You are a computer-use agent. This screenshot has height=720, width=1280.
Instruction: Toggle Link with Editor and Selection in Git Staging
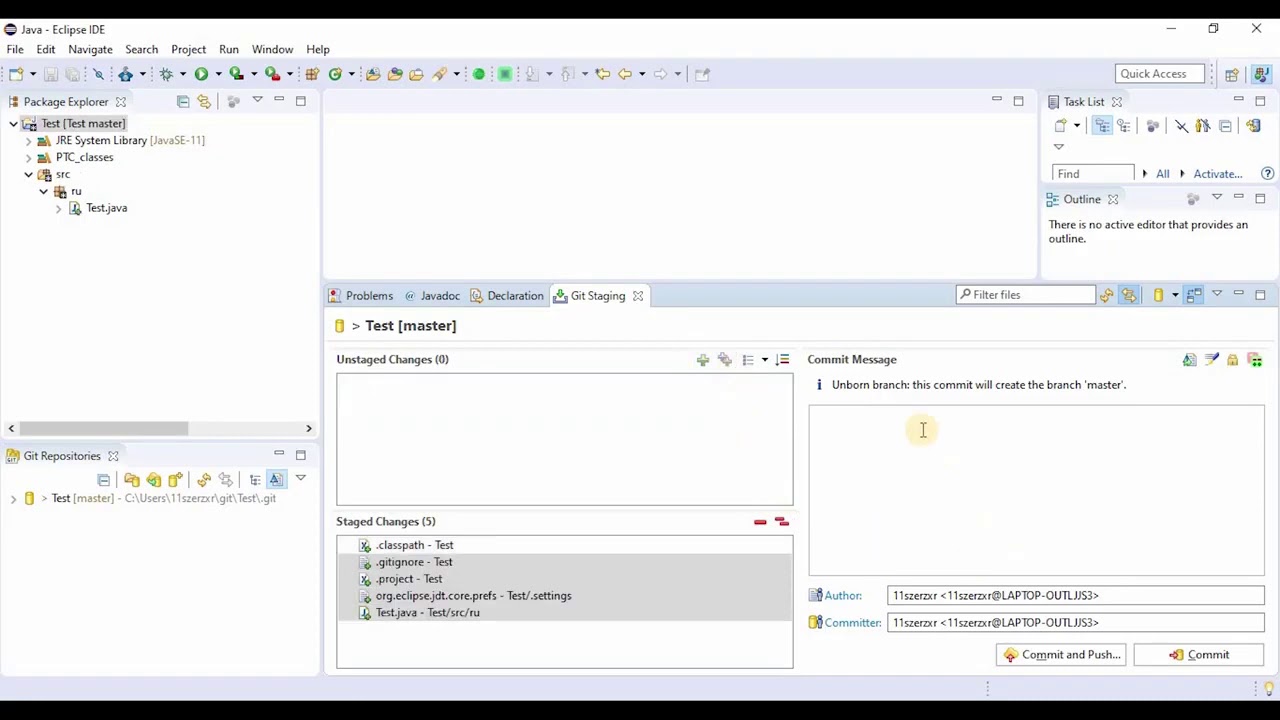1129,295
